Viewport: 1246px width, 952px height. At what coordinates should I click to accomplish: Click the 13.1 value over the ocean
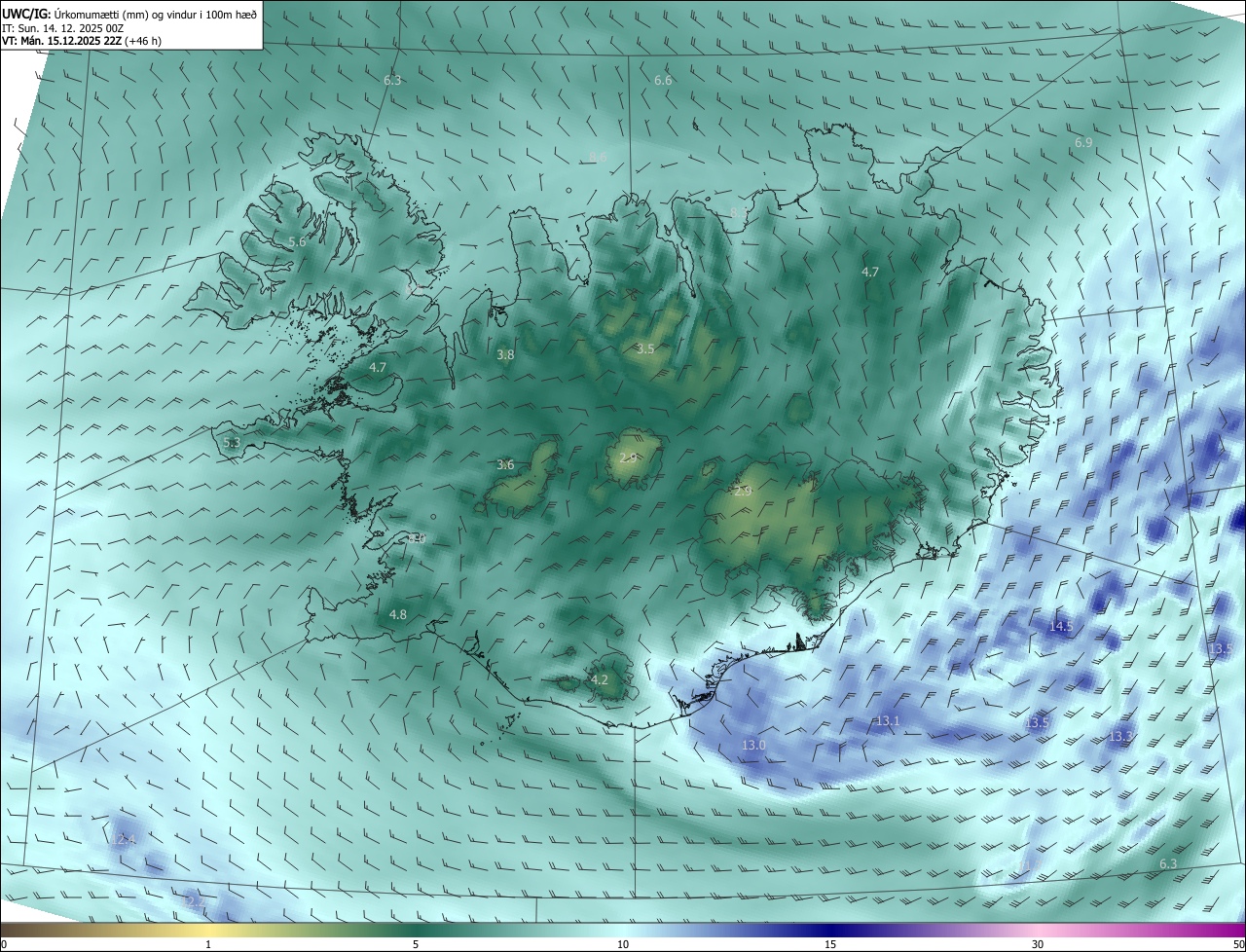point(888,721)
